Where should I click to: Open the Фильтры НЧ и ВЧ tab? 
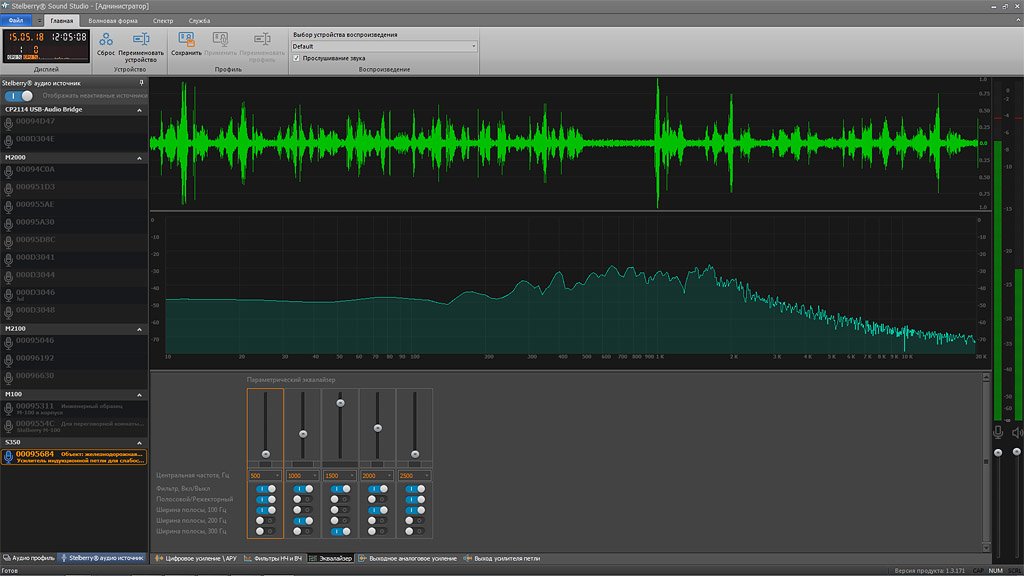tap(274, 558)
